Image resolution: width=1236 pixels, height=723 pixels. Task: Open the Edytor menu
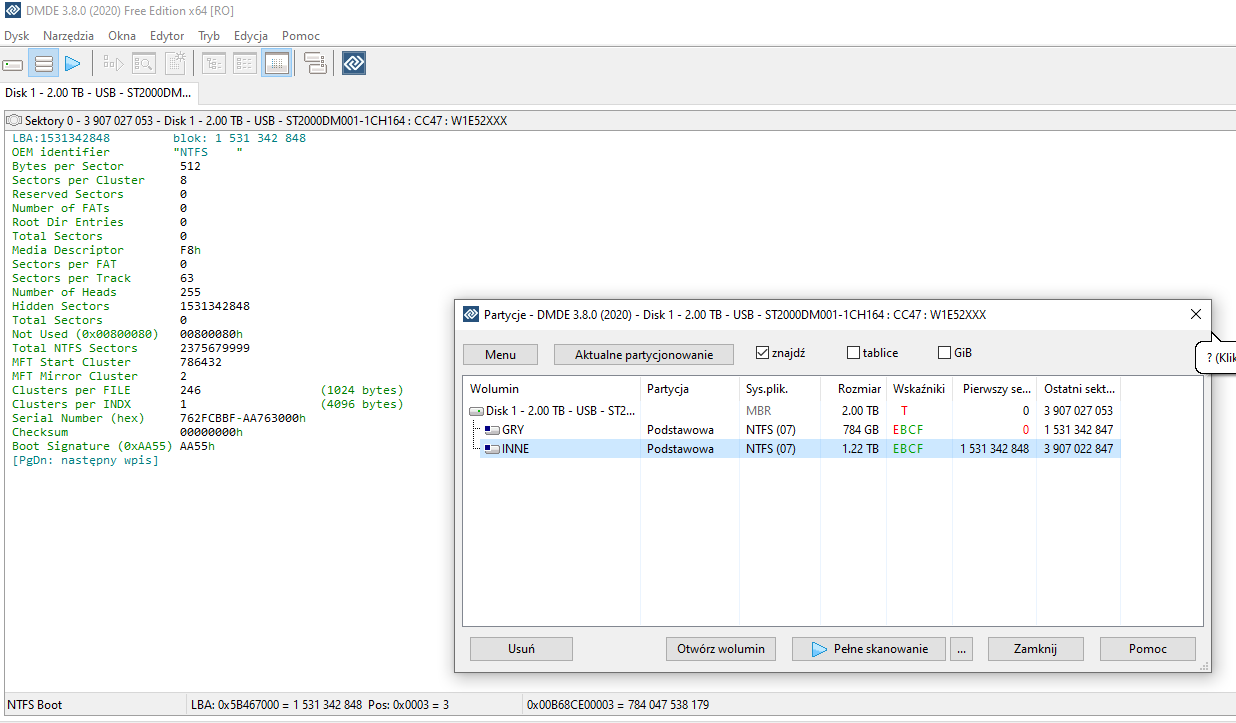167,36
